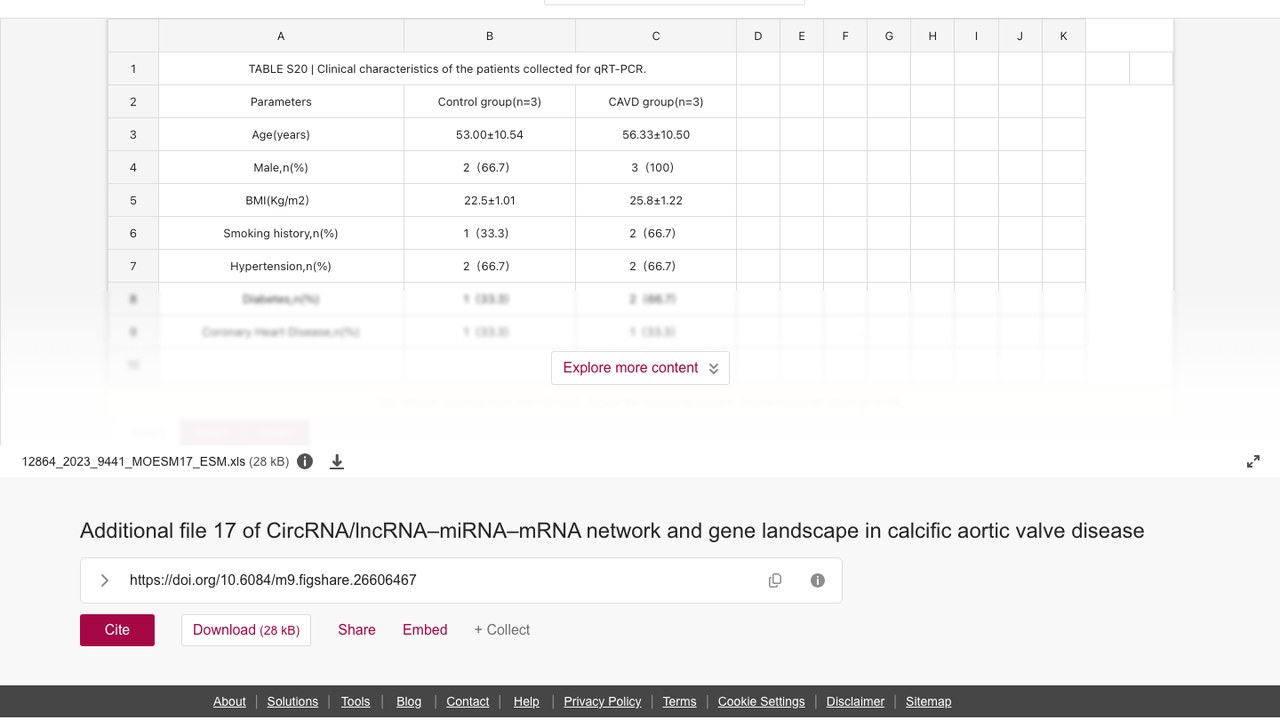The width and height of the screenshot is (1280, 720).
Task: Click the TABLE S20 title cell
Action: (x=447, y=69)
